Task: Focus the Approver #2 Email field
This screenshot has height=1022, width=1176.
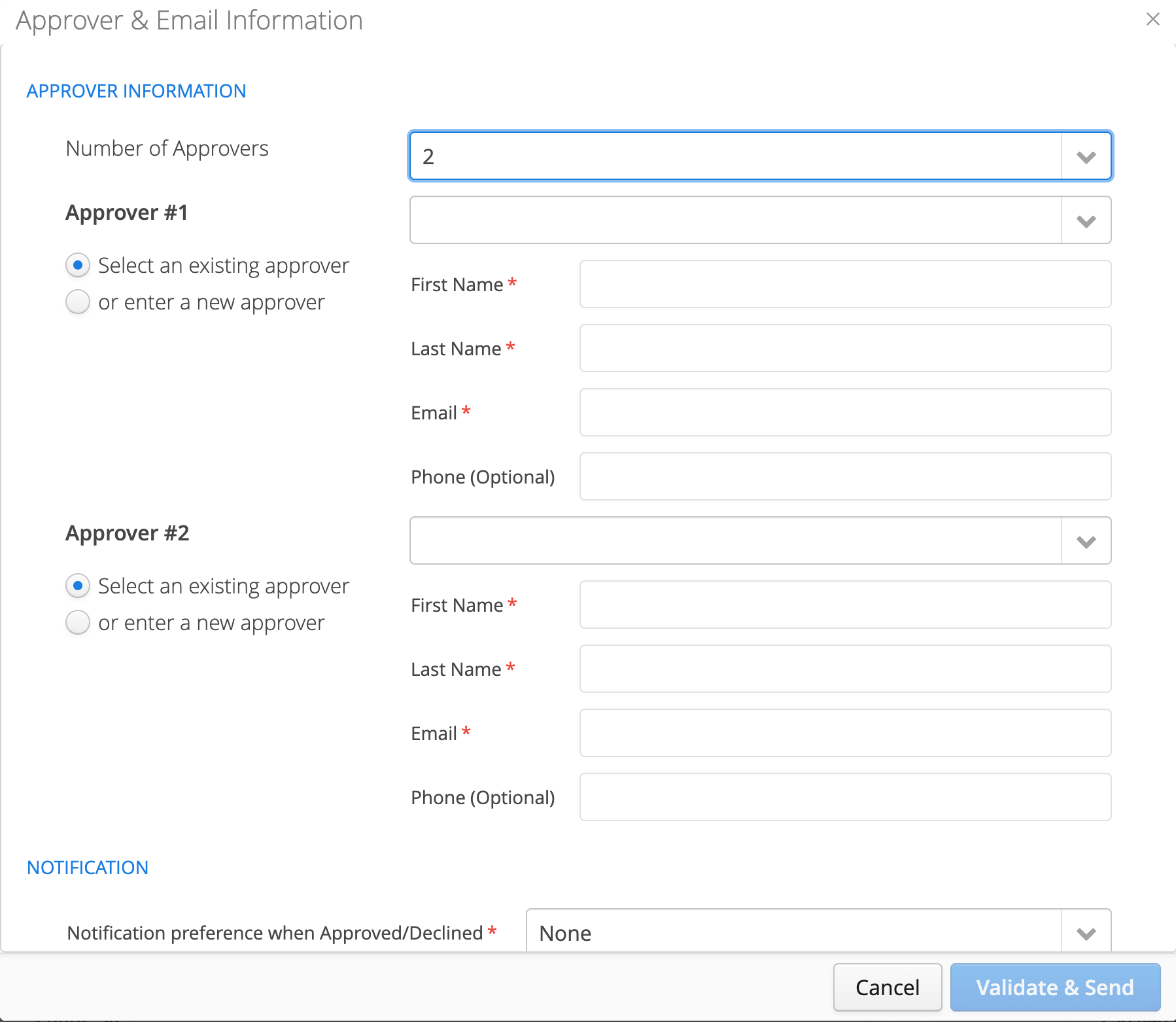Action: [845, 733]
